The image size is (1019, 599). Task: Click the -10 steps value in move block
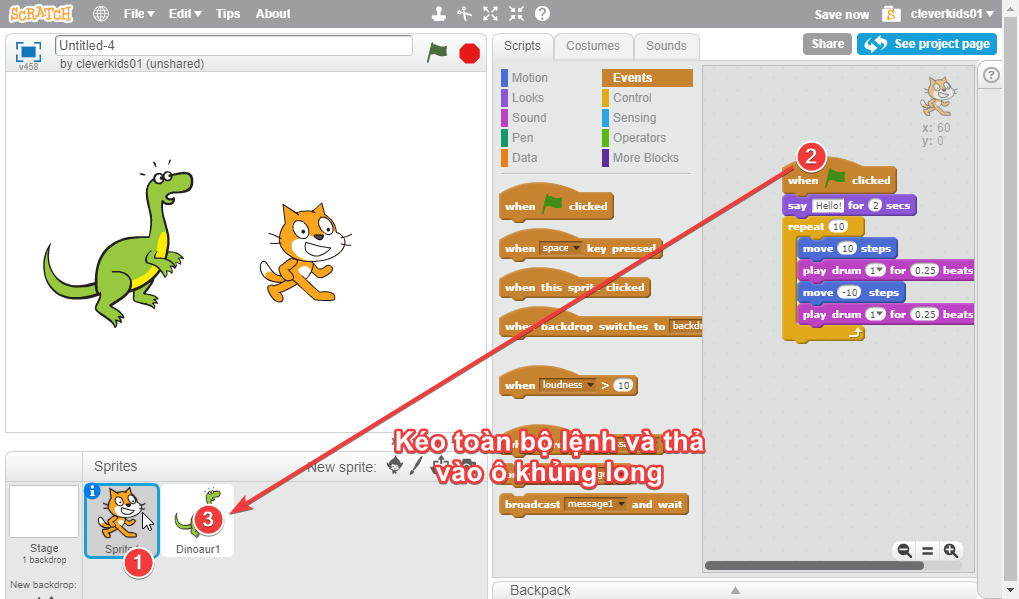tap(849, 293)
